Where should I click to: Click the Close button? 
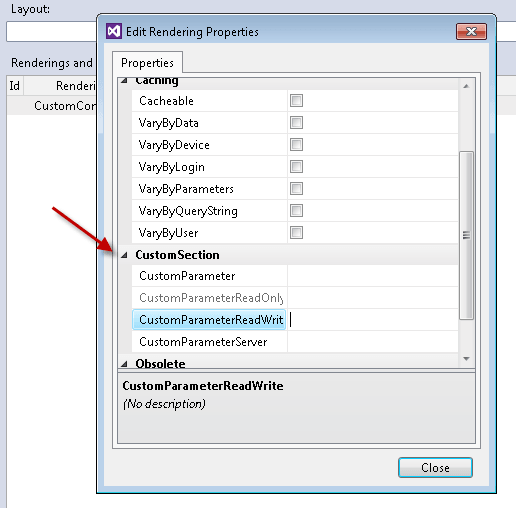coord(435,467)
